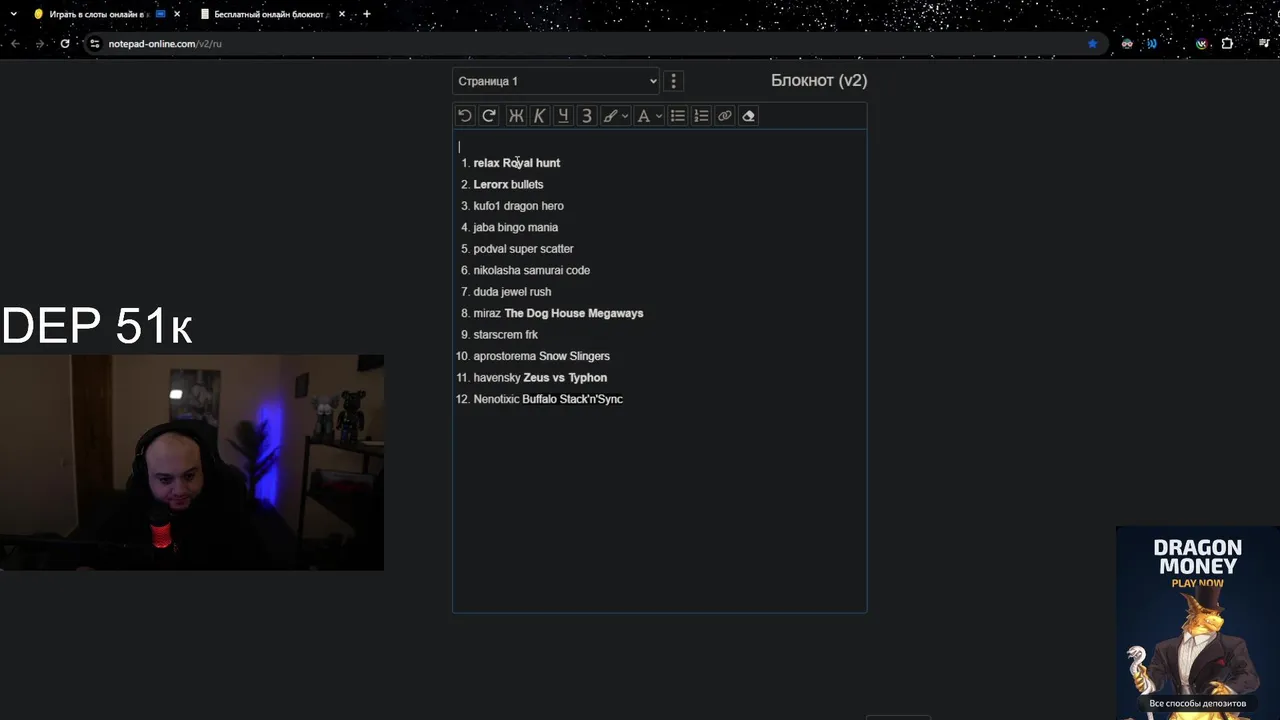Toggle the bookmark star for this page
The width and height of the screenshot is (1280, 720).
[1092, 44]
